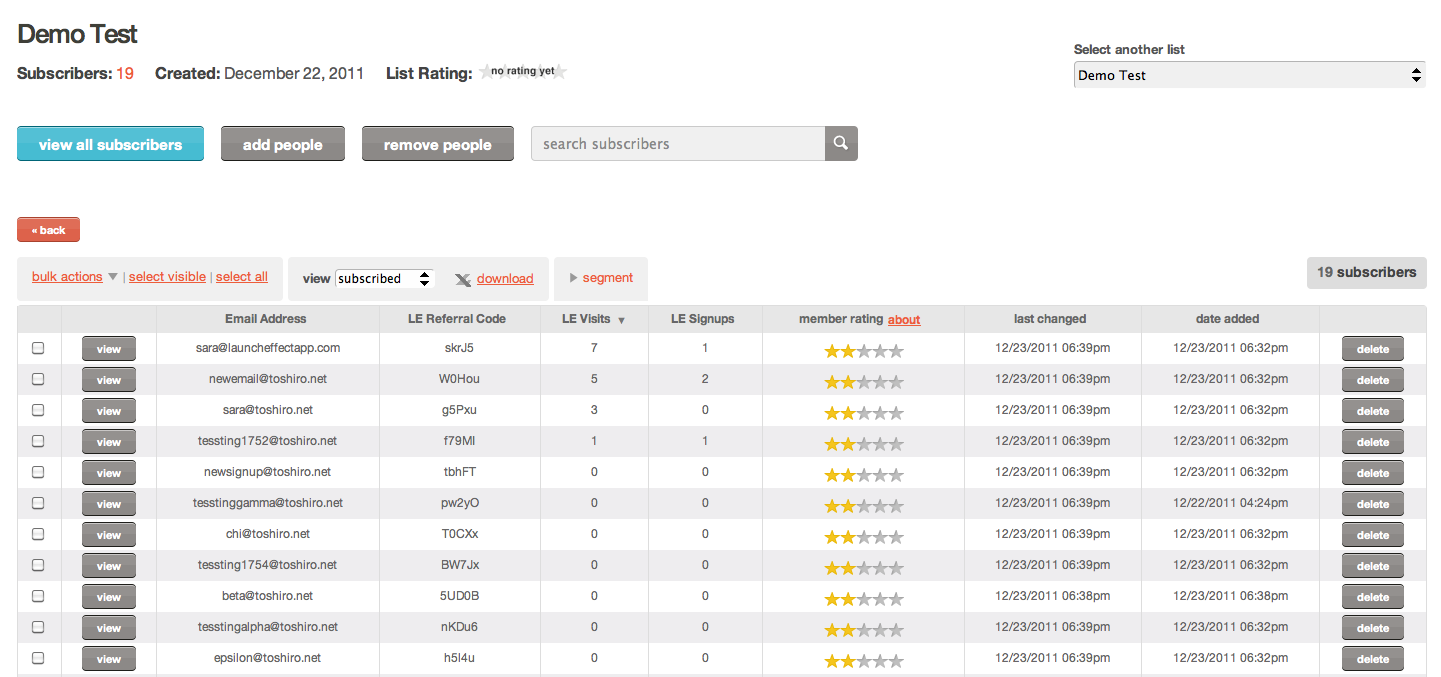Screen dimensions: 1441x677
Task: Open the Select another list dropdown
Action: 1250,75
